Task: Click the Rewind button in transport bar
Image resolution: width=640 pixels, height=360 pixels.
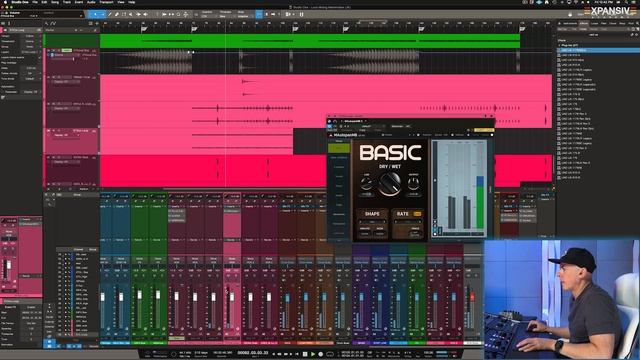Action: pyautogui.click(x=279, y=354)
